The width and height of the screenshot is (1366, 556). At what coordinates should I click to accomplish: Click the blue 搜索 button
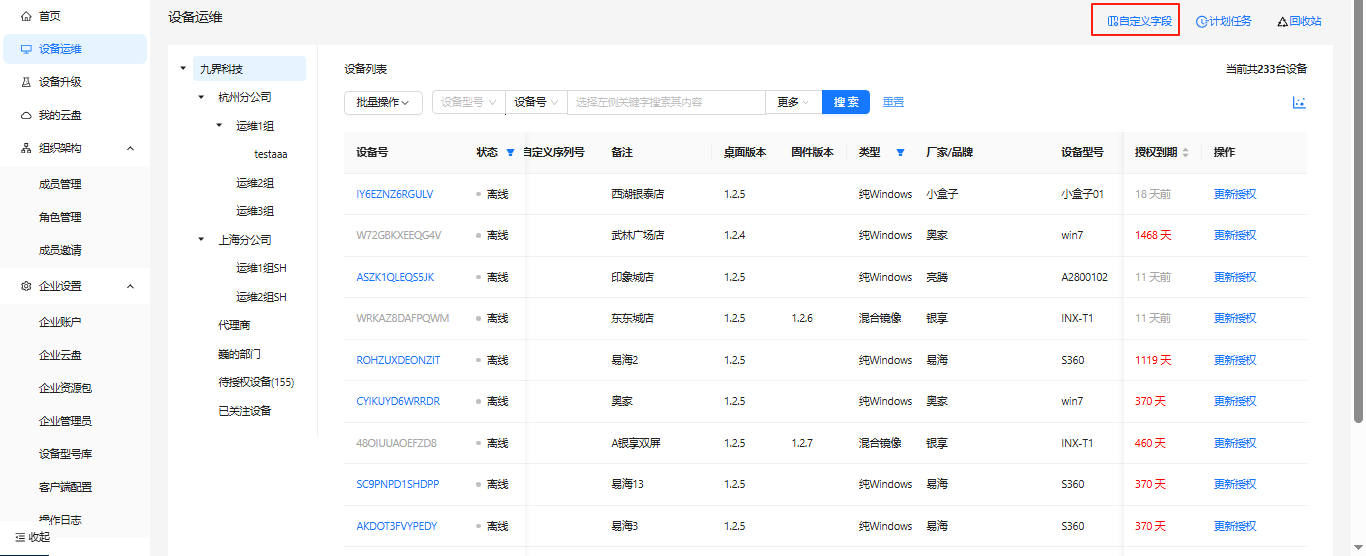(846, 102)
